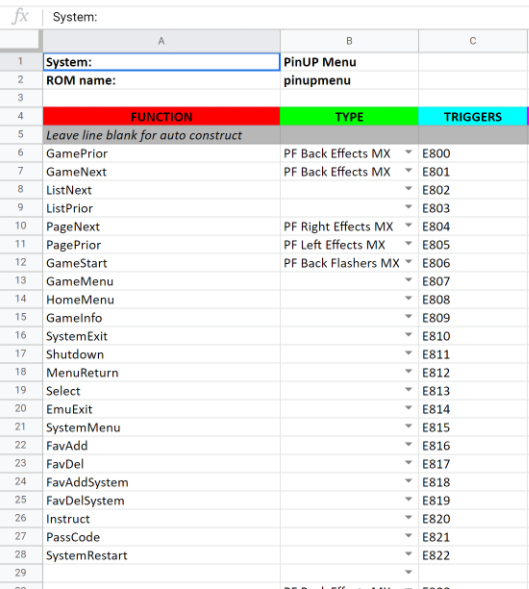529x589 pixels.
Task: Select the pinupmenu ROM name cell
Action: (349, 80)
